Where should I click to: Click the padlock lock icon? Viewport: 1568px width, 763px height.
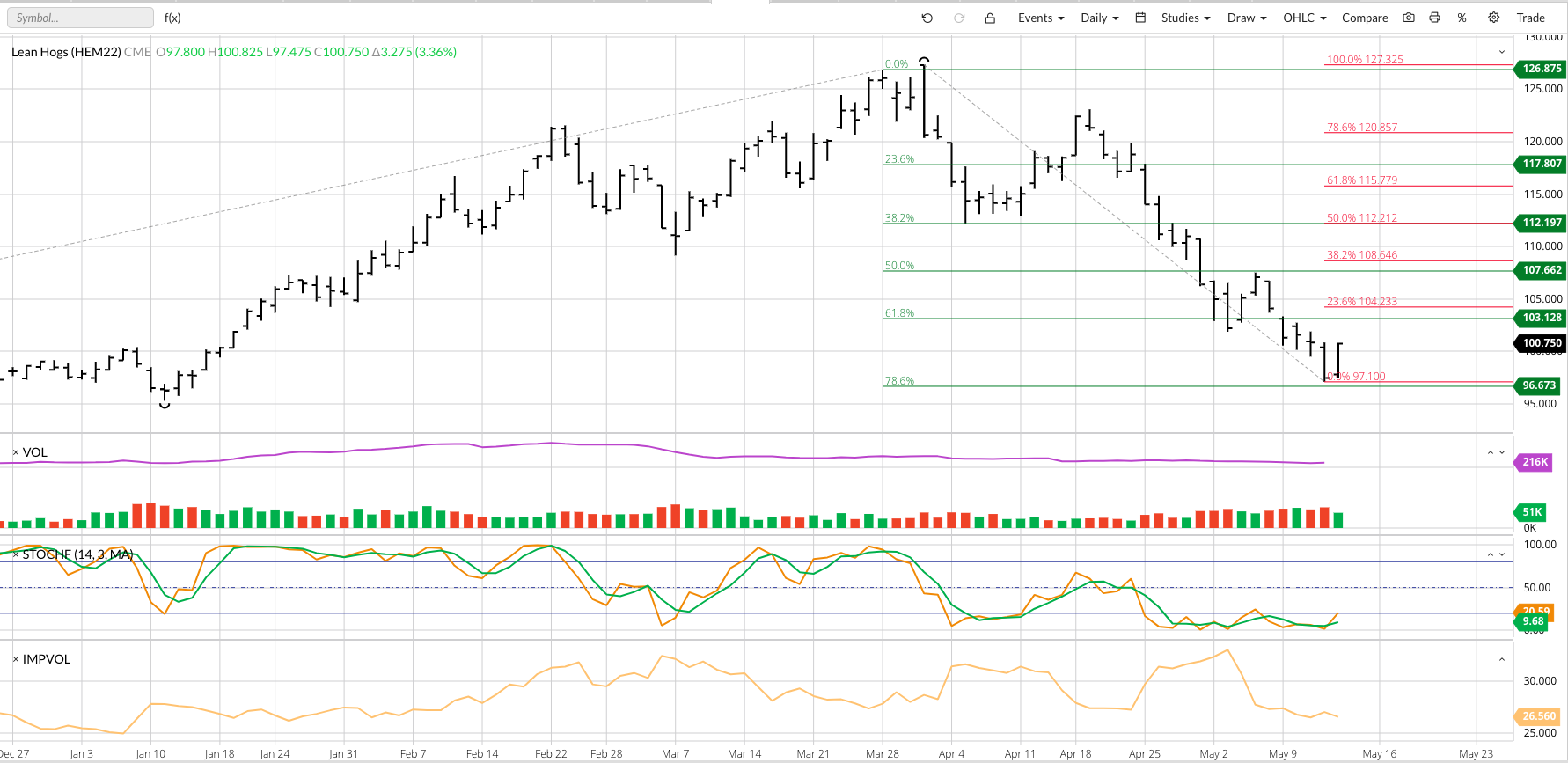click(x=990, y=18)
